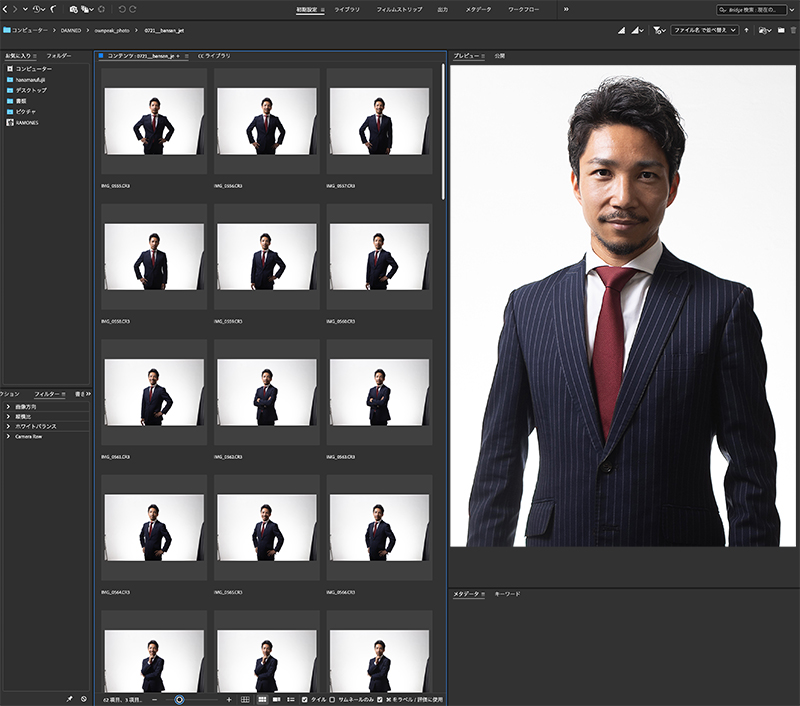
Task: Open the review mode refine icon
Action: [87, 9]
